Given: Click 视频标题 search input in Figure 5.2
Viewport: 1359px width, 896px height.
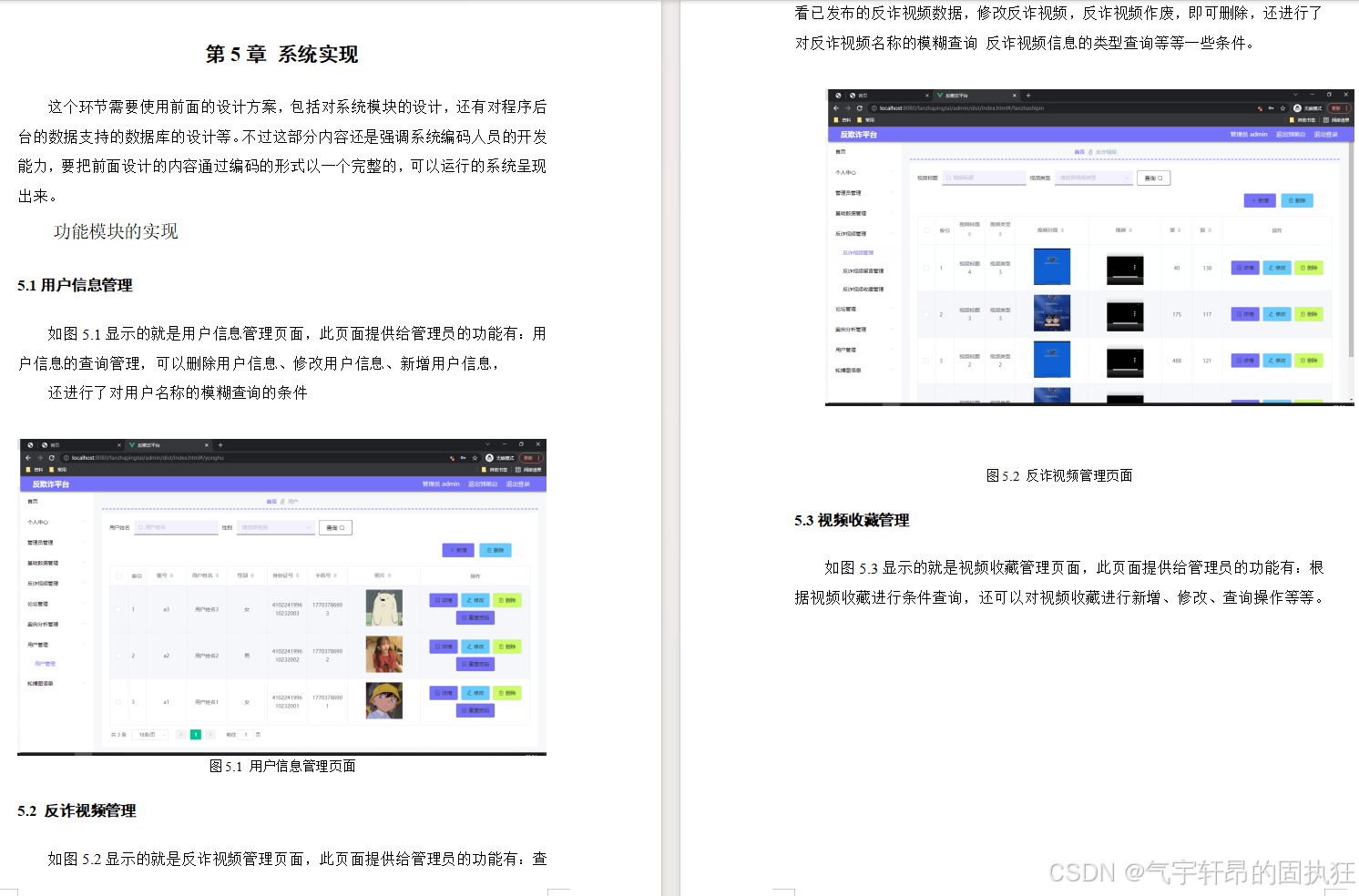Looking at the screenshot, I should [x=985, y=178].
